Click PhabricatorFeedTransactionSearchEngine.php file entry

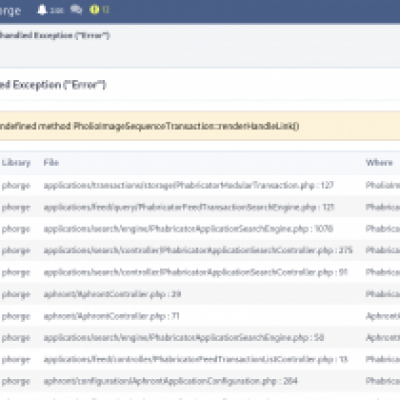pyautogui.click(x=188, y=207)
